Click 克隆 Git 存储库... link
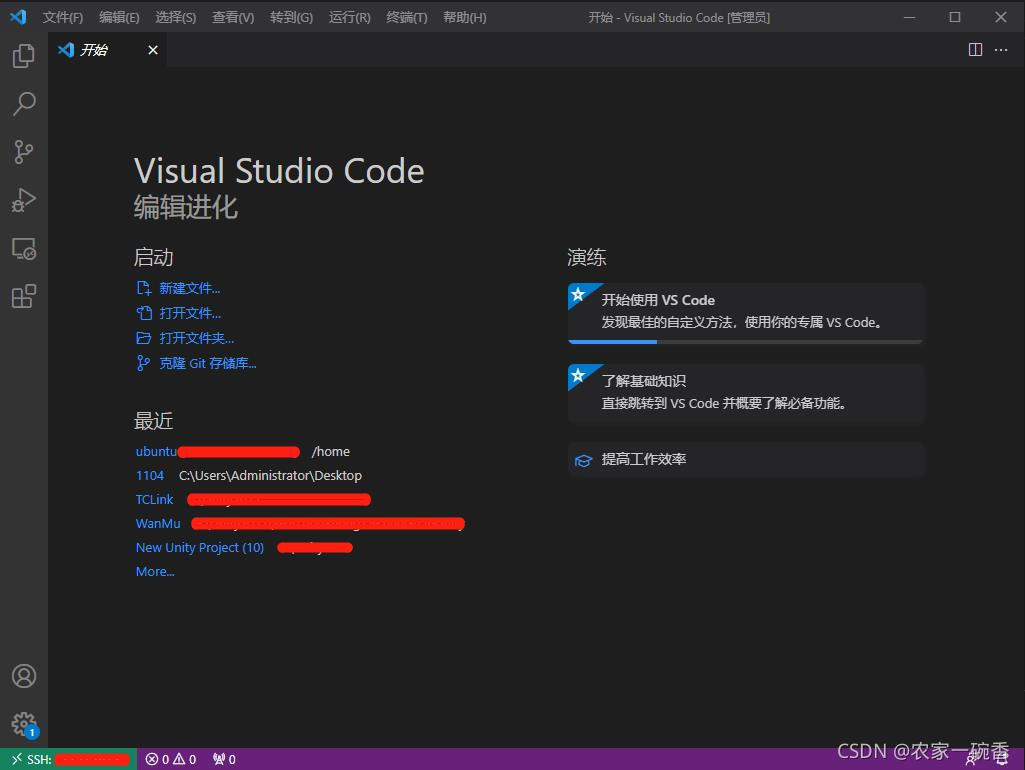Image resolution: width=1025 pixels, height=770 pixels. click(207, 363)
